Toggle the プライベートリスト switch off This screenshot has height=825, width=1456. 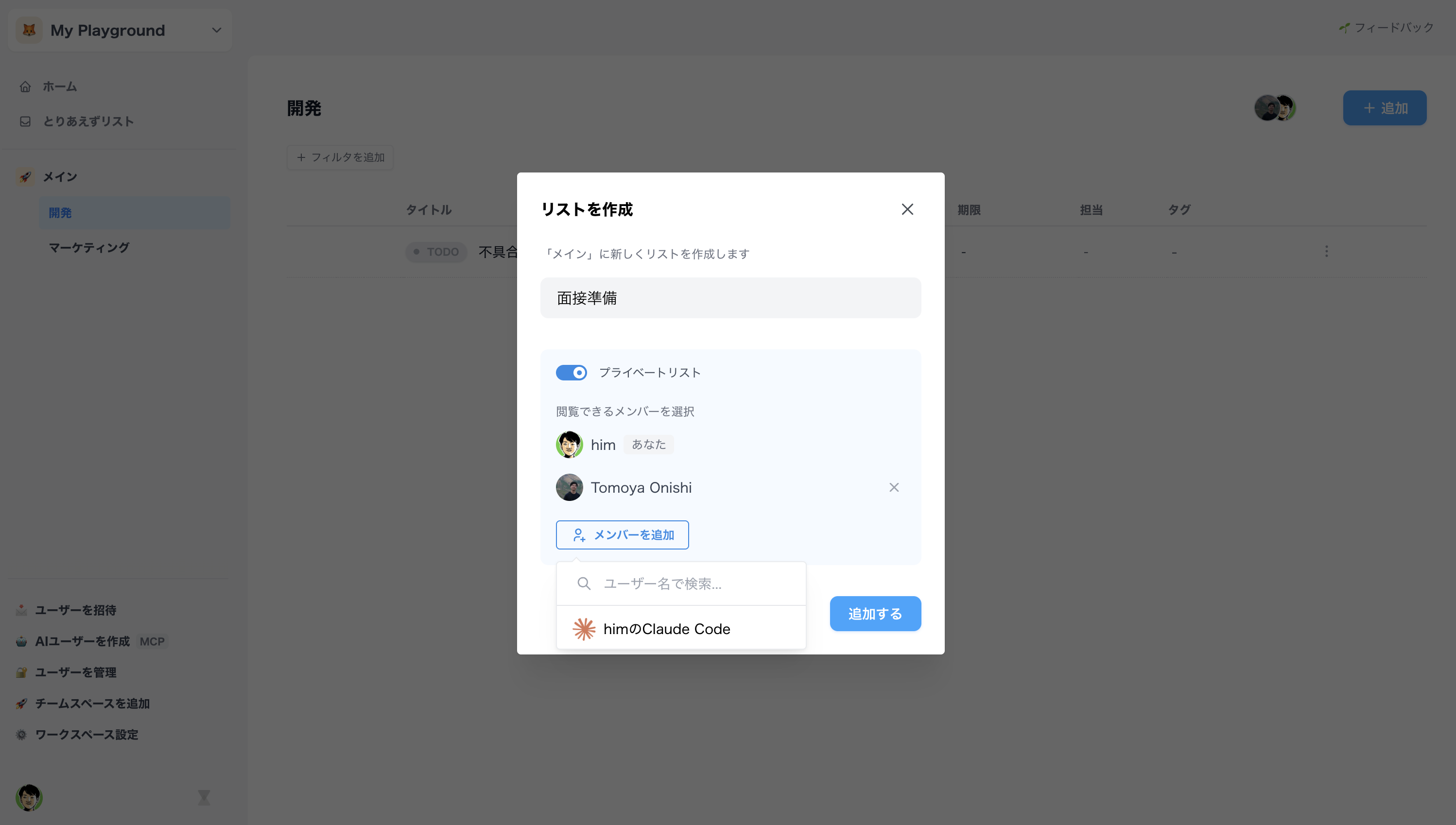[571, 372]
